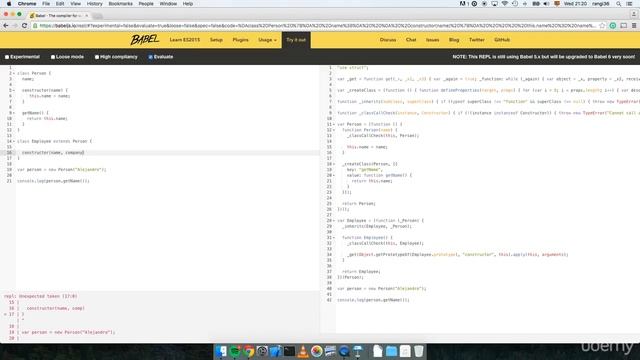Viewport: 640px width, 360px height.
Task: Open the Setup link
Action: click(216, 40)
